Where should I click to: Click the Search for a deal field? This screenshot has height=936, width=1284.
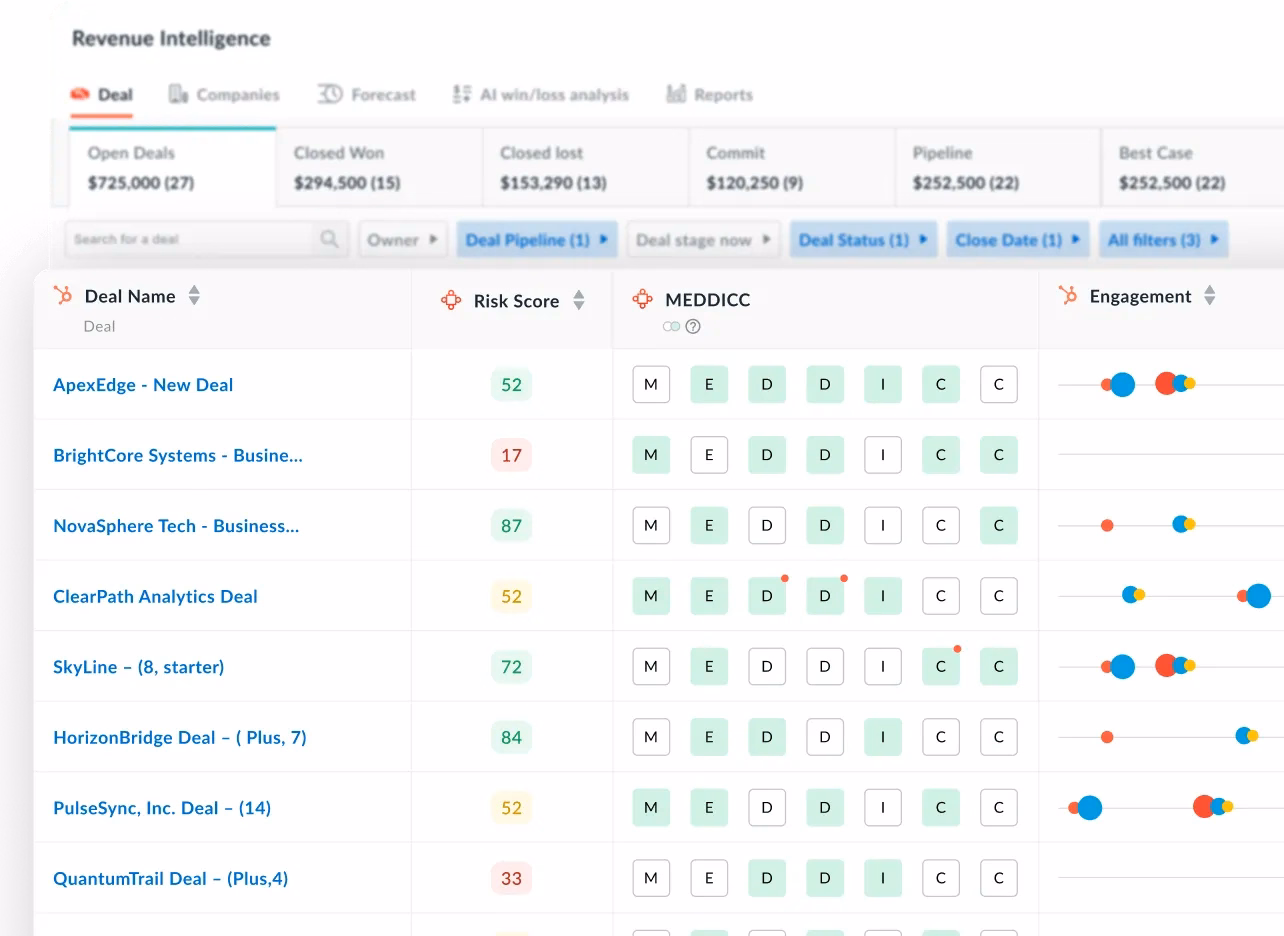click(190, 240)
